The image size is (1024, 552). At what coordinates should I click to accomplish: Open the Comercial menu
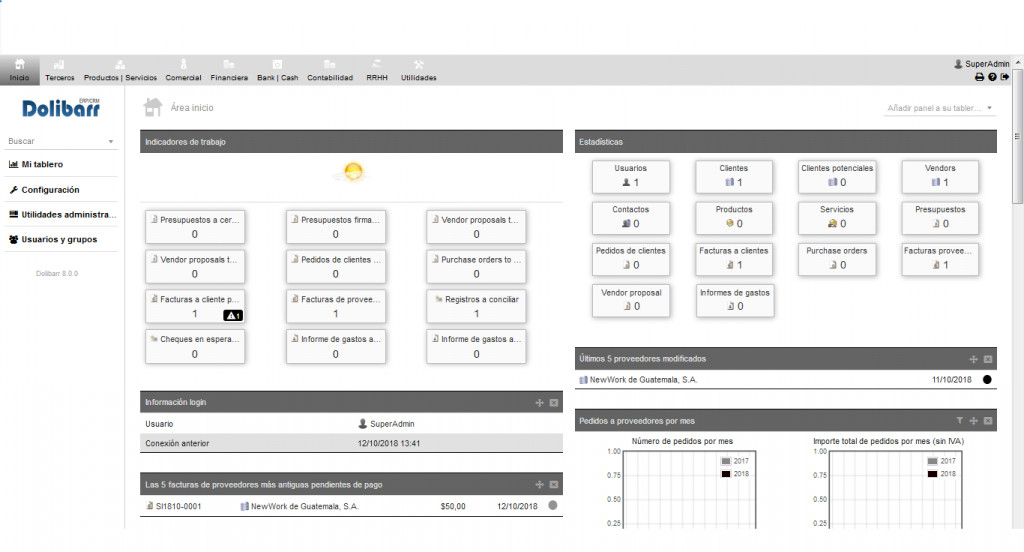(183, 70)
